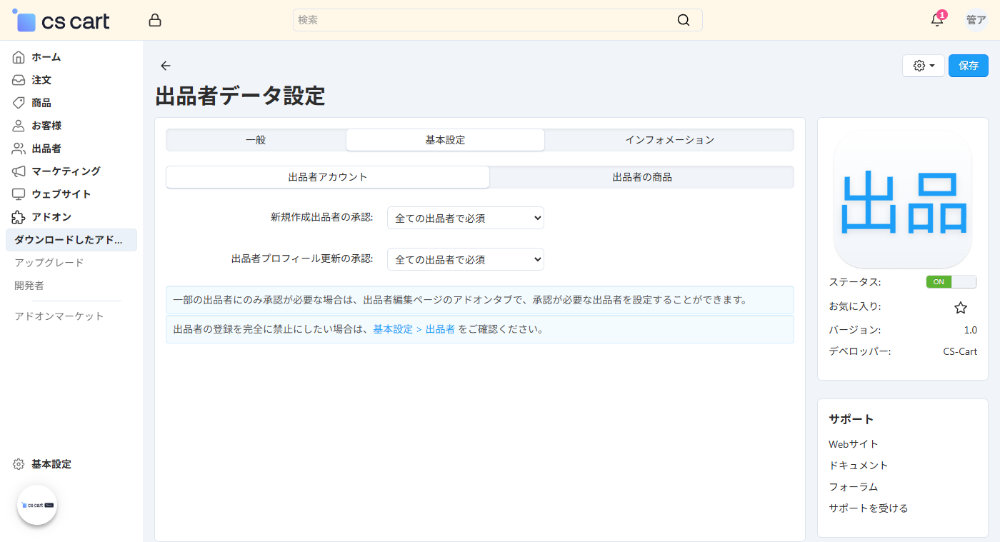Click the 基本設定 gear icon in the sidebar
The height and width of the screenshot is (542, 1000).
tap(18, 464)
